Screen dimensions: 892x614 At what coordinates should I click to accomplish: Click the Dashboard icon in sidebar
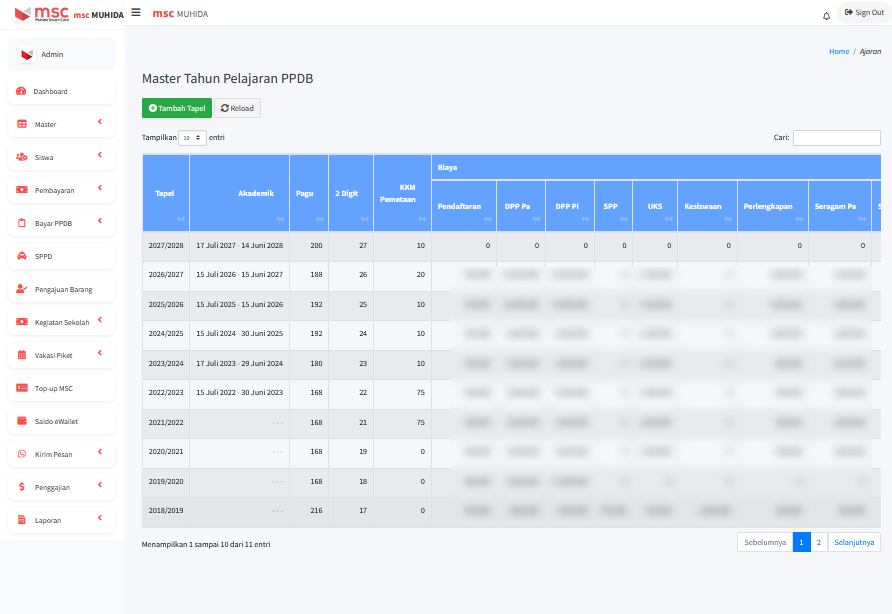pyautogui.click(x=21, y=91)
